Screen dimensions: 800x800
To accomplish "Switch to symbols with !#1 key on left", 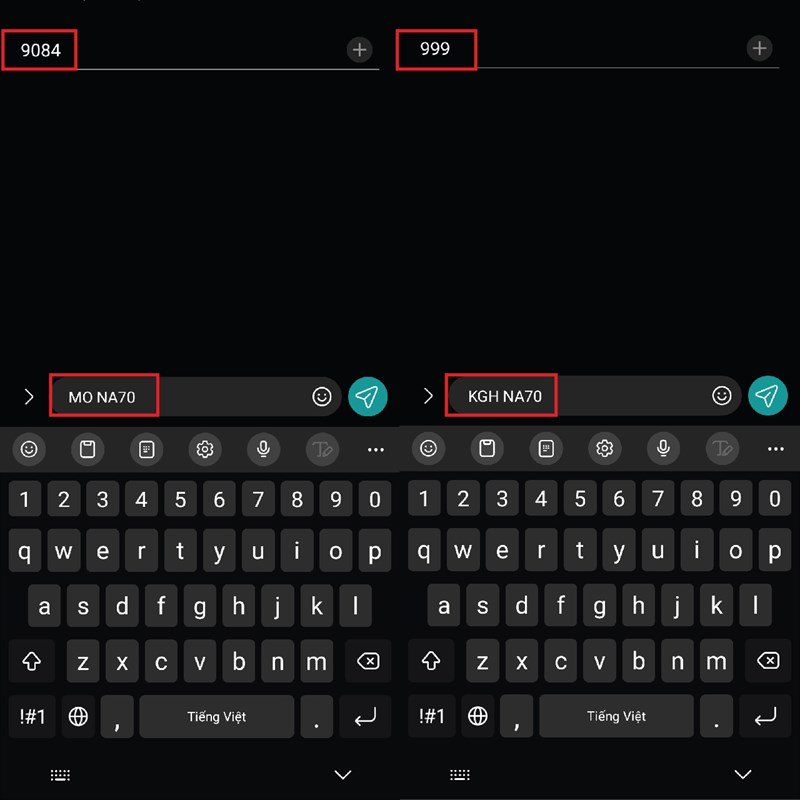I will click(x=32, y=716).
